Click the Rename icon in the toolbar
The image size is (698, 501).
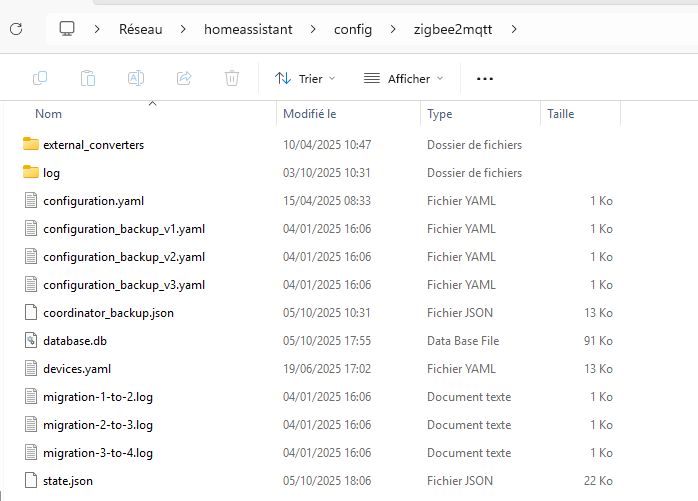(136, 78)
